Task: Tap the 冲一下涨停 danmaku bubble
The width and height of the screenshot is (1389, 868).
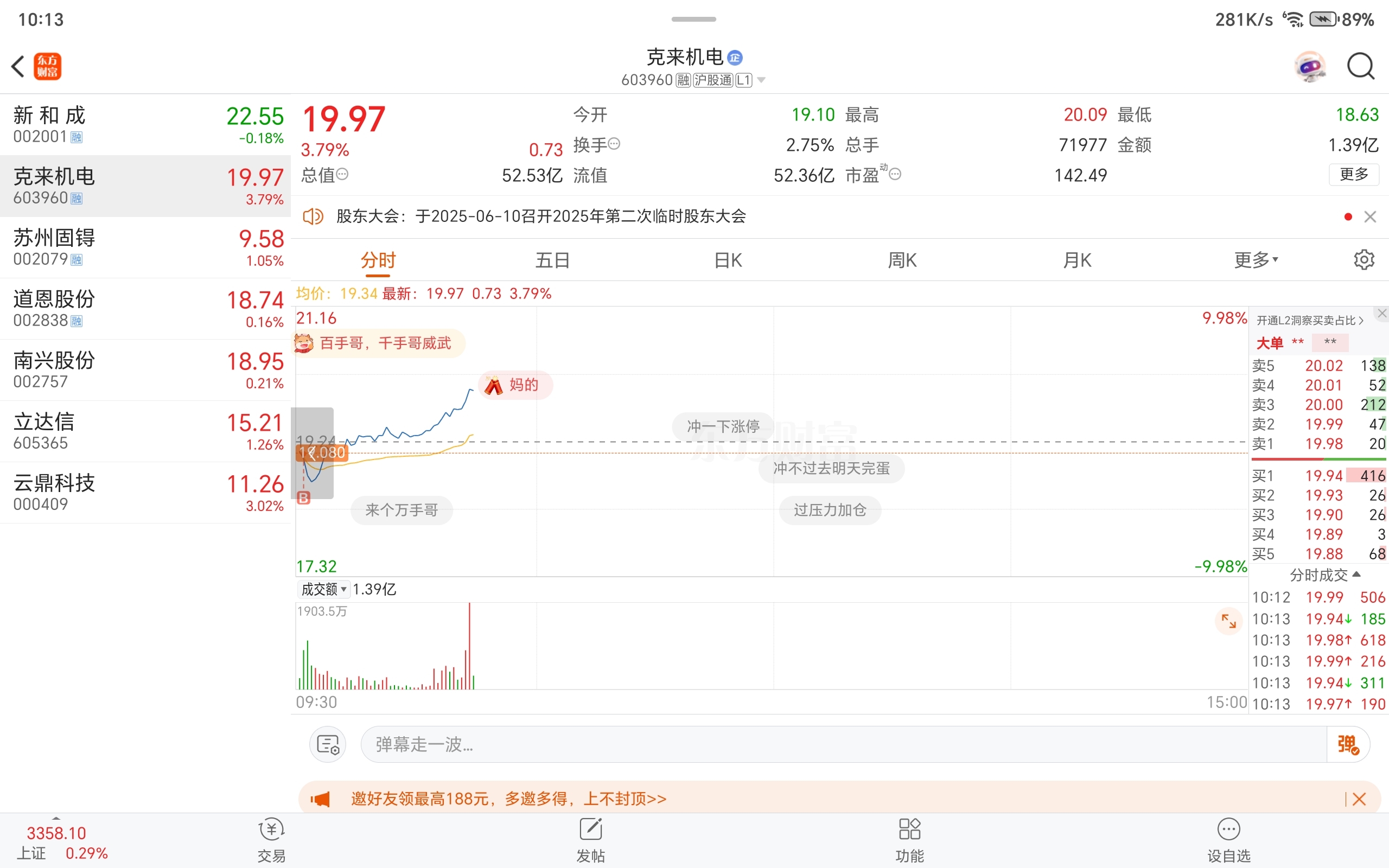Action: pos(723,426)
